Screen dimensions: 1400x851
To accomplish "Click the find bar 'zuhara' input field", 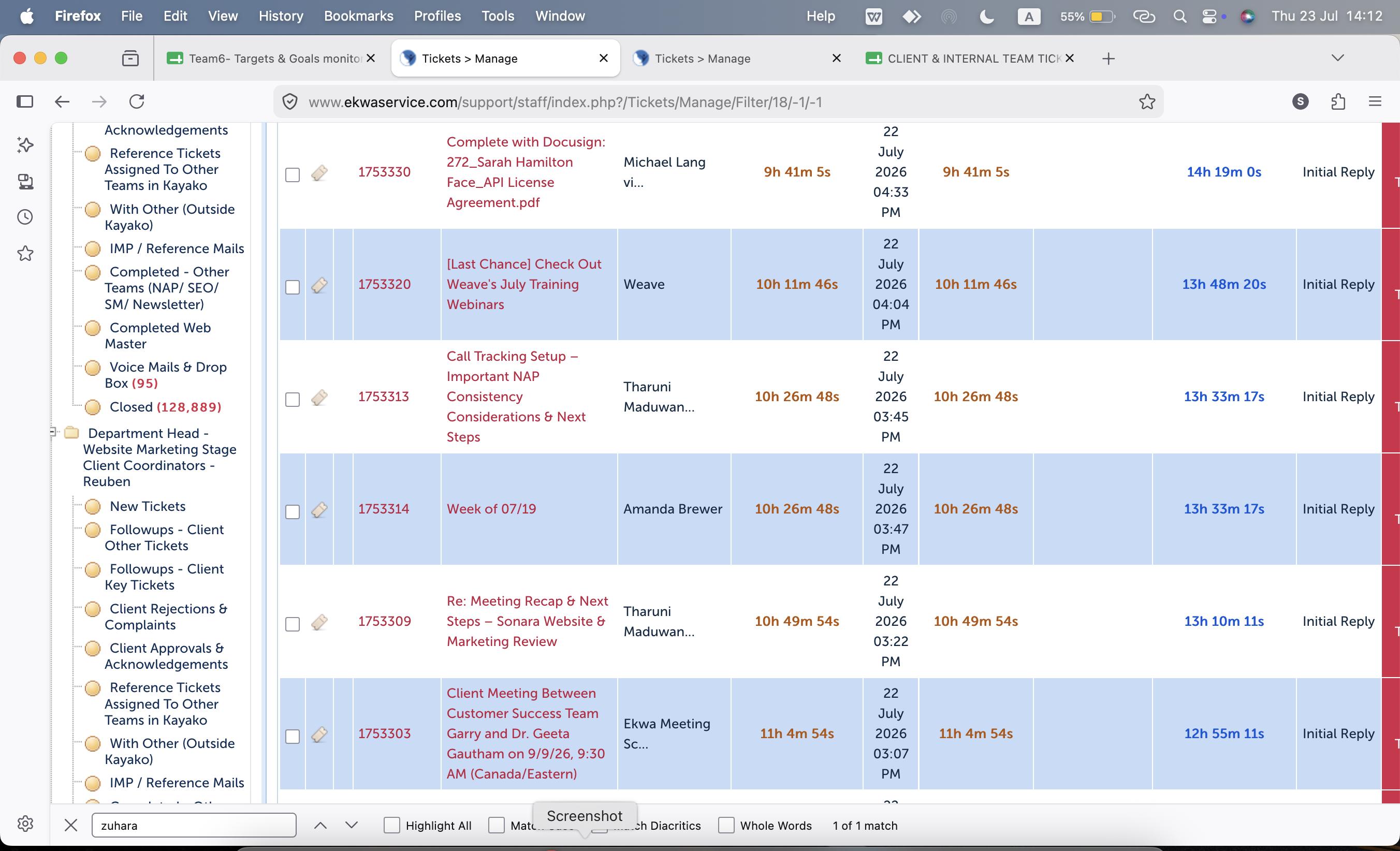I will (x=194, y=825).
